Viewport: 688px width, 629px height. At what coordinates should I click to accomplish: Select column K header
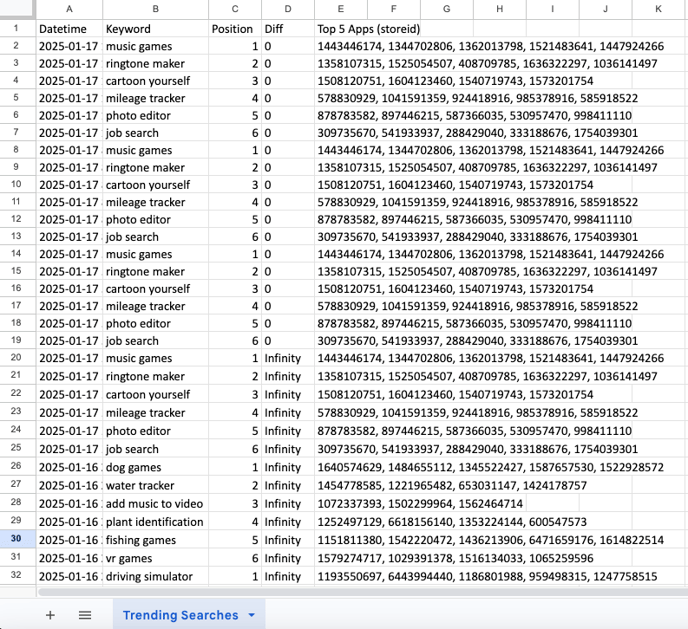click(659, 9)
